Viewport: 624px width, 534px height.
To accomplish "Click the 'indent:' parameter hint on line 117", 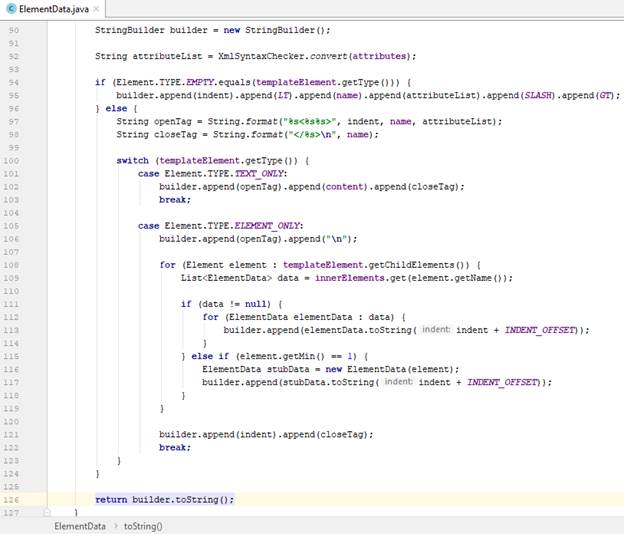I will click(x=398, y=382).
